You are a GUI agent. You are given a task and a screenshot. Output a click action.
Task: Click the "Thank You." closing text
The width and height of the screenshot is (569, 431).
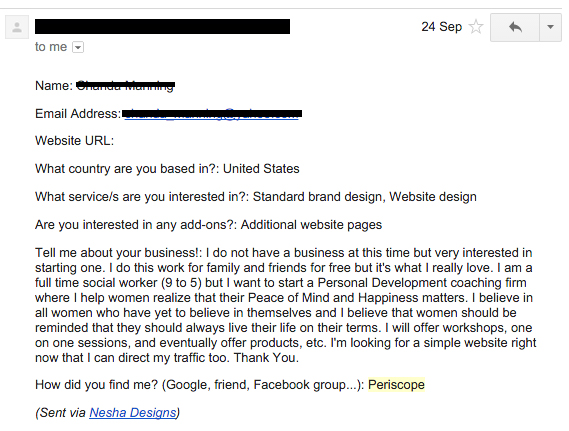coord(266,358)
